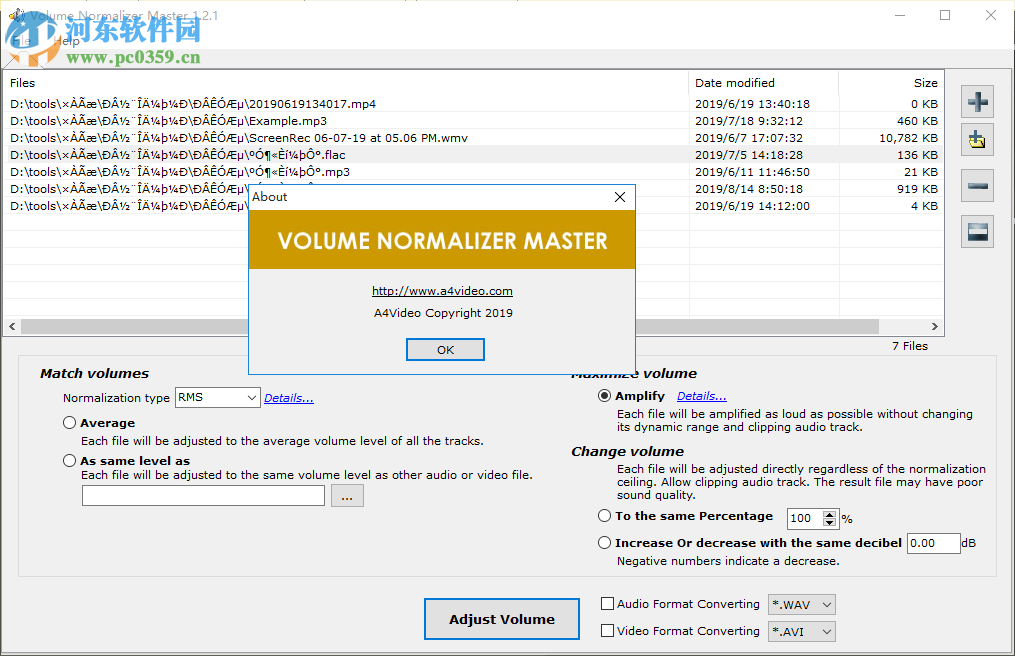Screen dimensions: 1015x656
Task: Click the percentage spinner up arrow
Action: pyautogui.click(x=830, y=514)
